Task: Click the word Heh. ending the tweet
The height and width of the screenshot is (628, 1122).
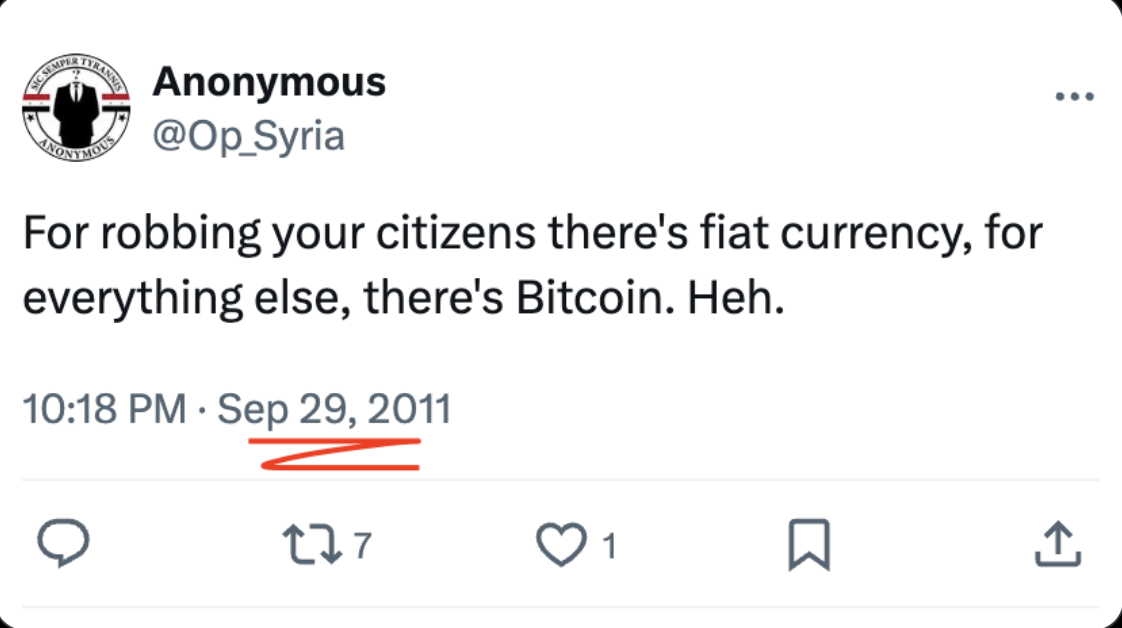Action: coord(736,297)
